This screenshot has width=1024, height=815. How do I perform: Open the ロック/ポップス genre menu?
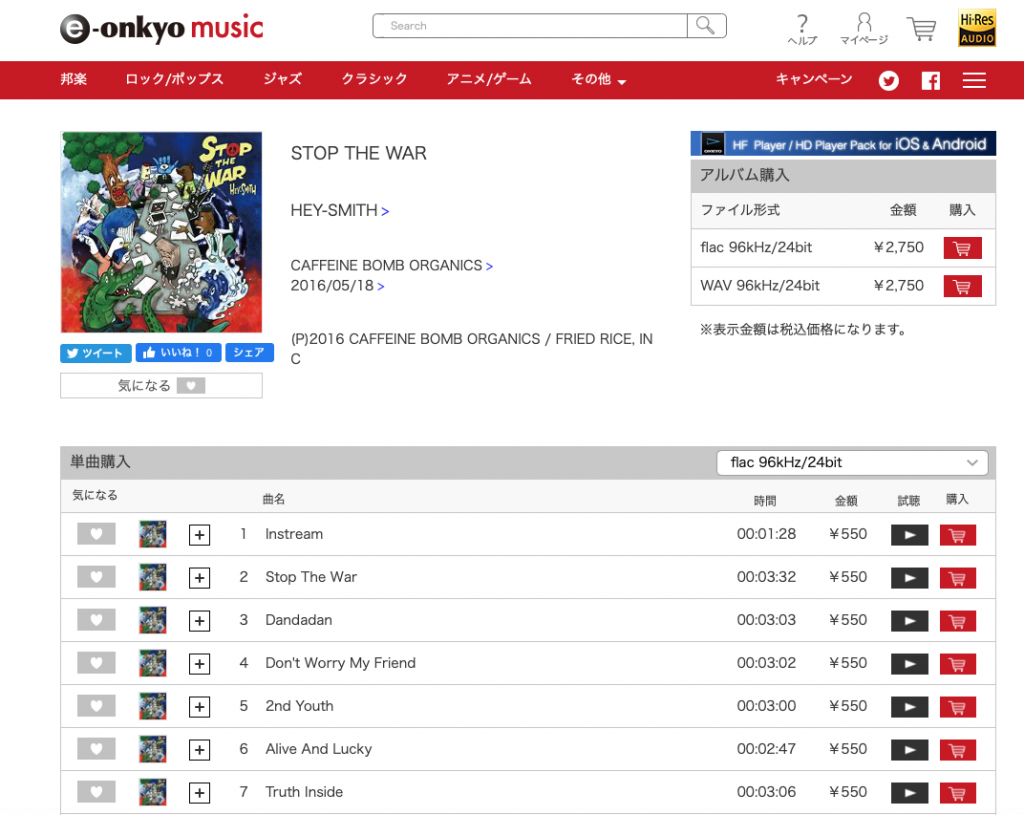[x=174, y=79]
